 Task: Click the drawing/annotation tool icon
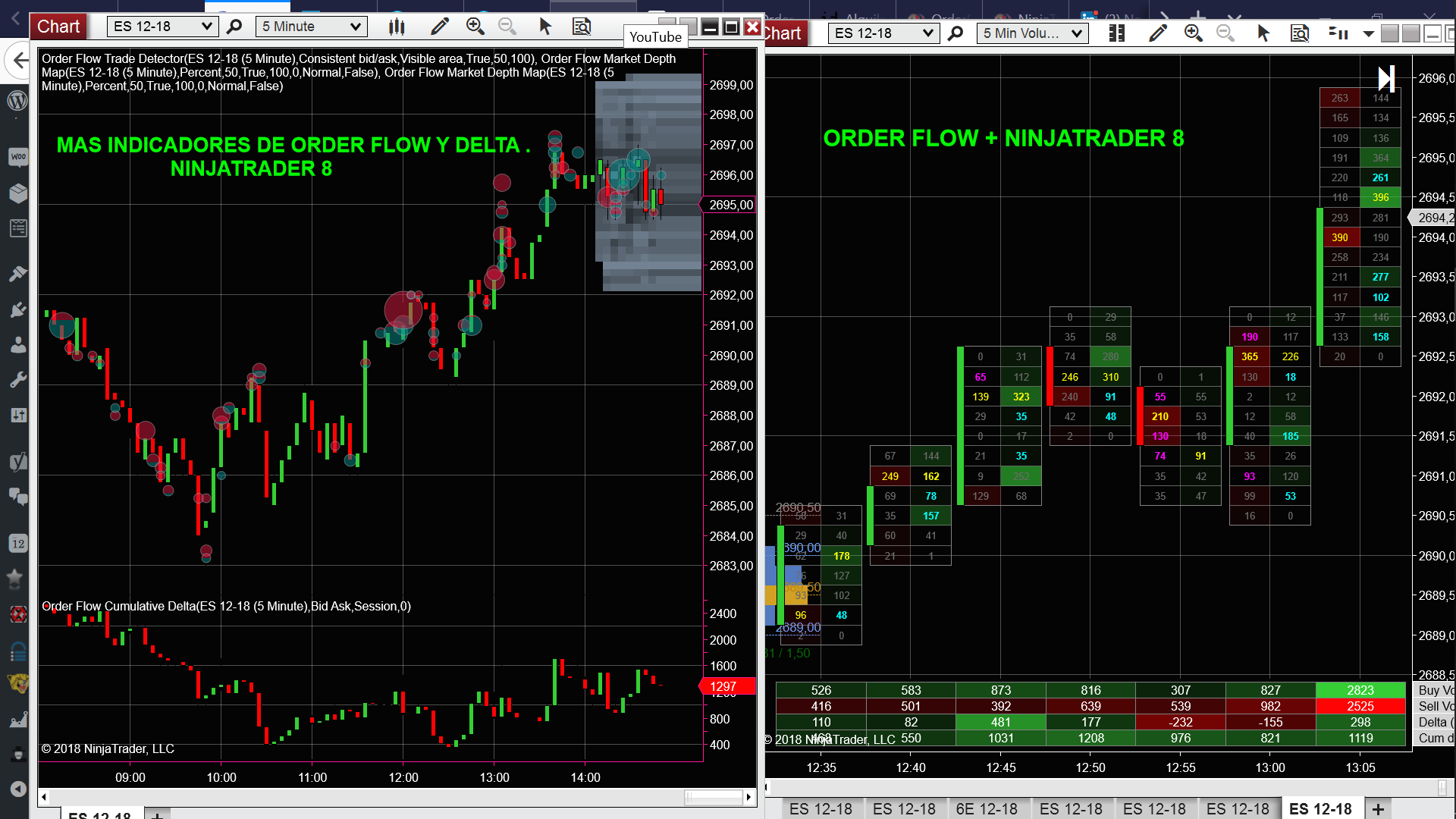pos(440,27)
